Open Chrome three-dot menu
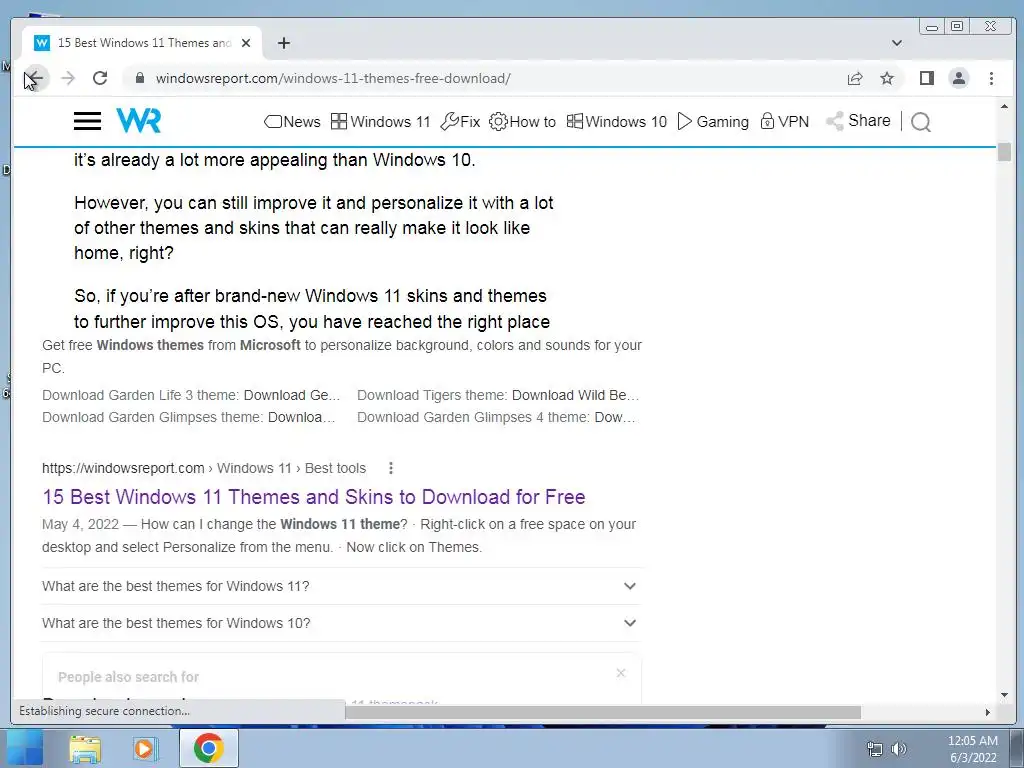Screen dimensions: 1024x768 [x=991, y=78]
